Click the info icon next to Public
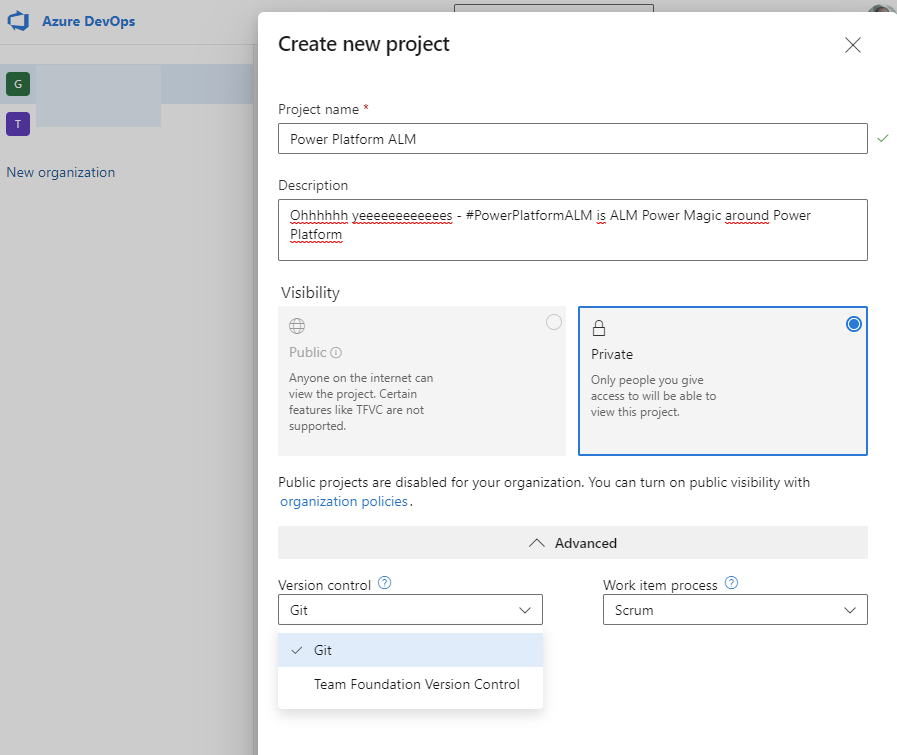This screenshot has width=897, height=755. coord(333,352)
